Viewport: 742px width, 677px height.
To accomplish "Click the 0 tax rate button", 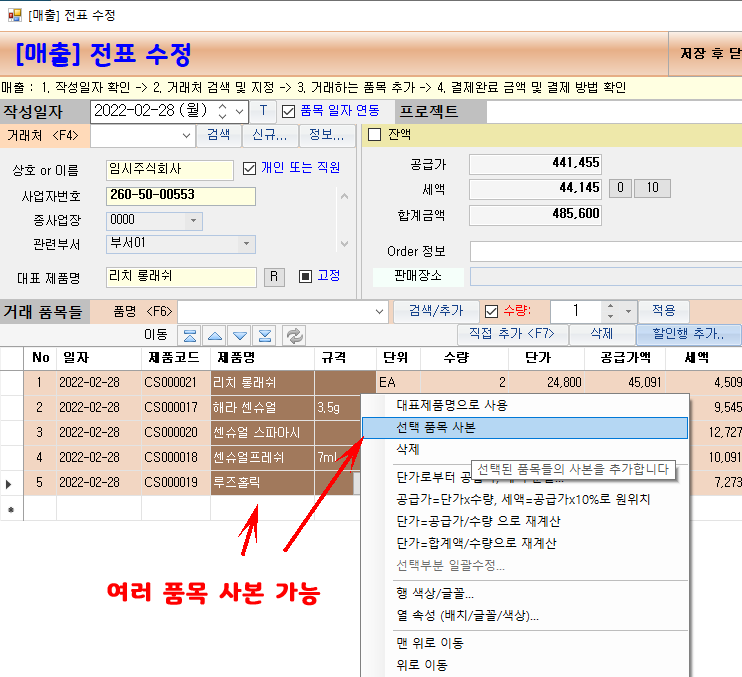I will (620, 188).
